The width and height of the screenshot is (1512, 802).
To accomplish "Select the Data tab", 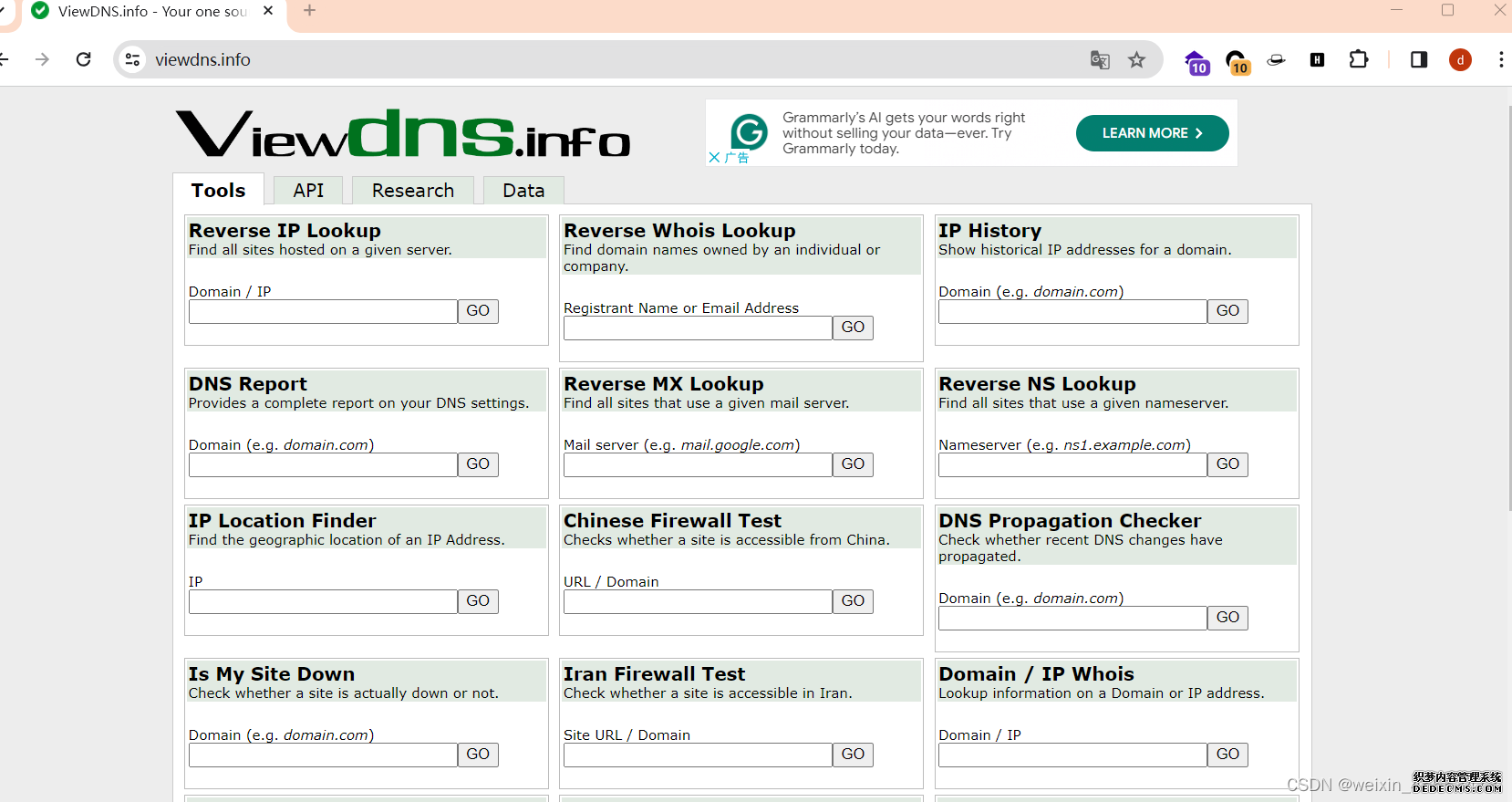I will 523,191.
